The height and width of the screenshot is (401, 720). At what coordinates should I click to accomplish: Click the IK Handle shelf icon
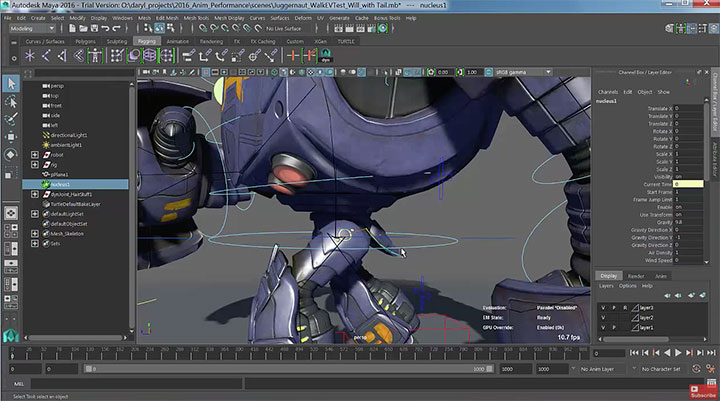pyautogui.click(x=62, y=56)
